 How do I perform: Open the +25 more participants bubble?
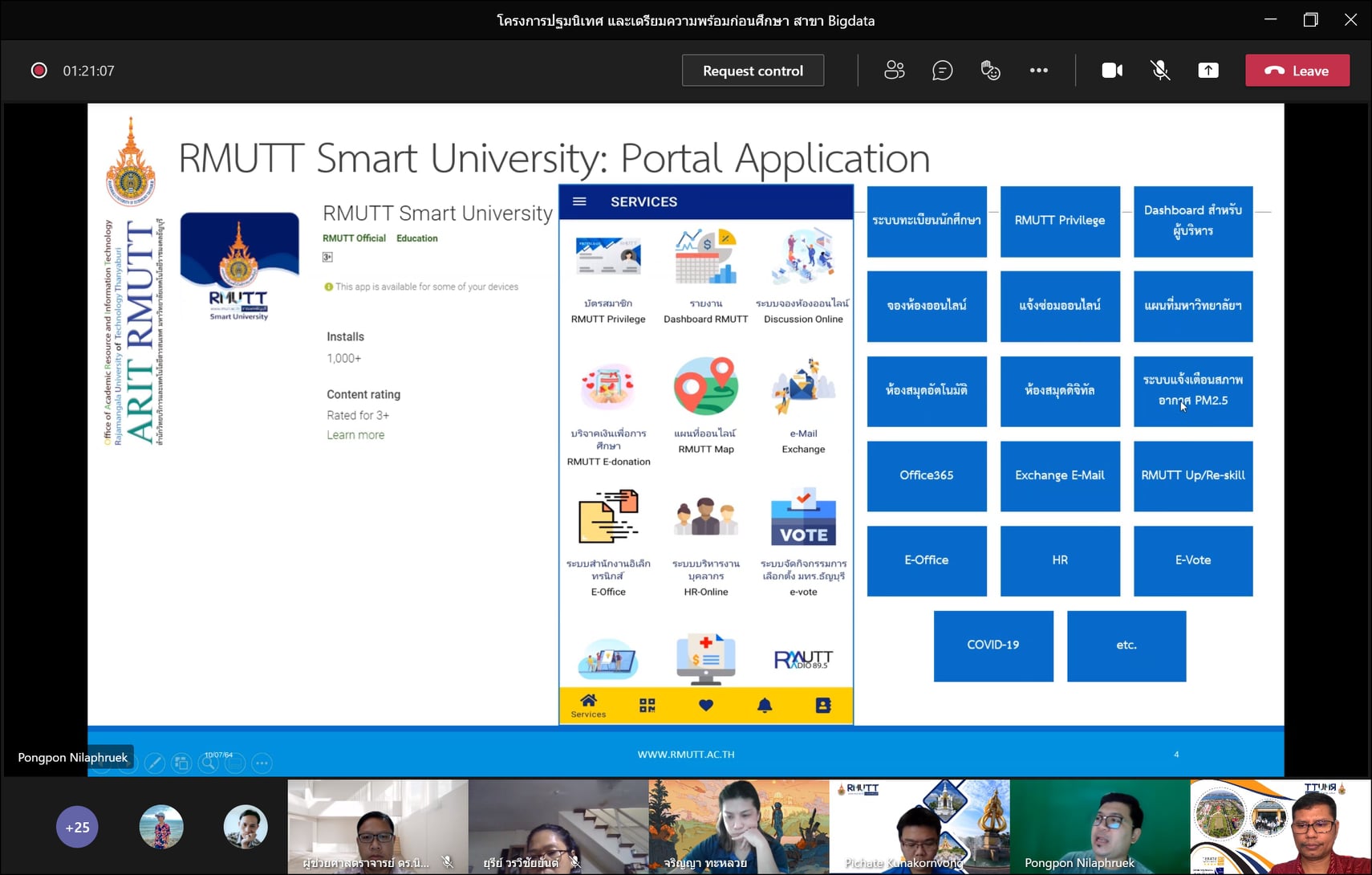tap(77, 827)
